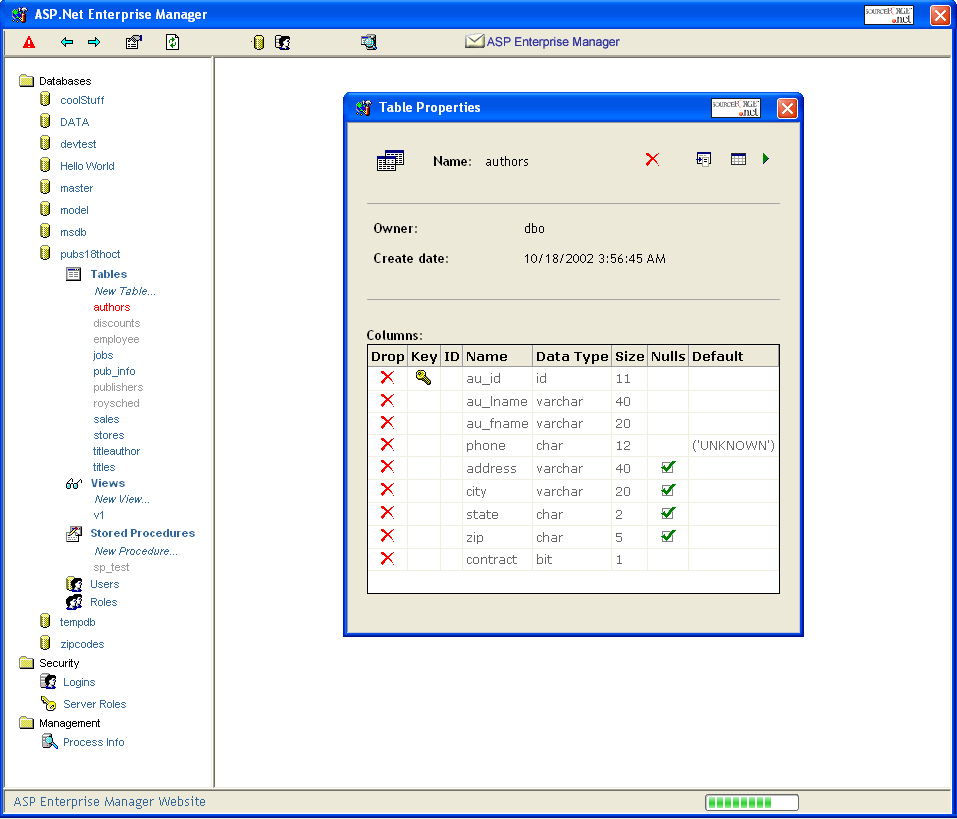
Task: Open the pubs18thoct database
Action: (x=90, y=254)
